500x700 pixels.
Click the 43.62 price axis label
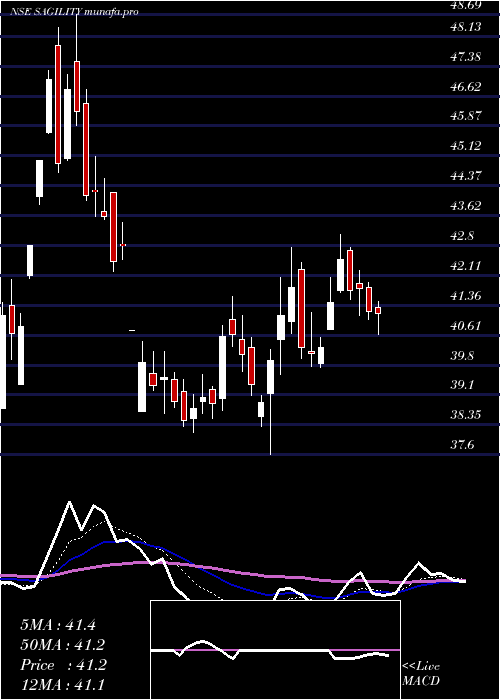pos(466,206)
